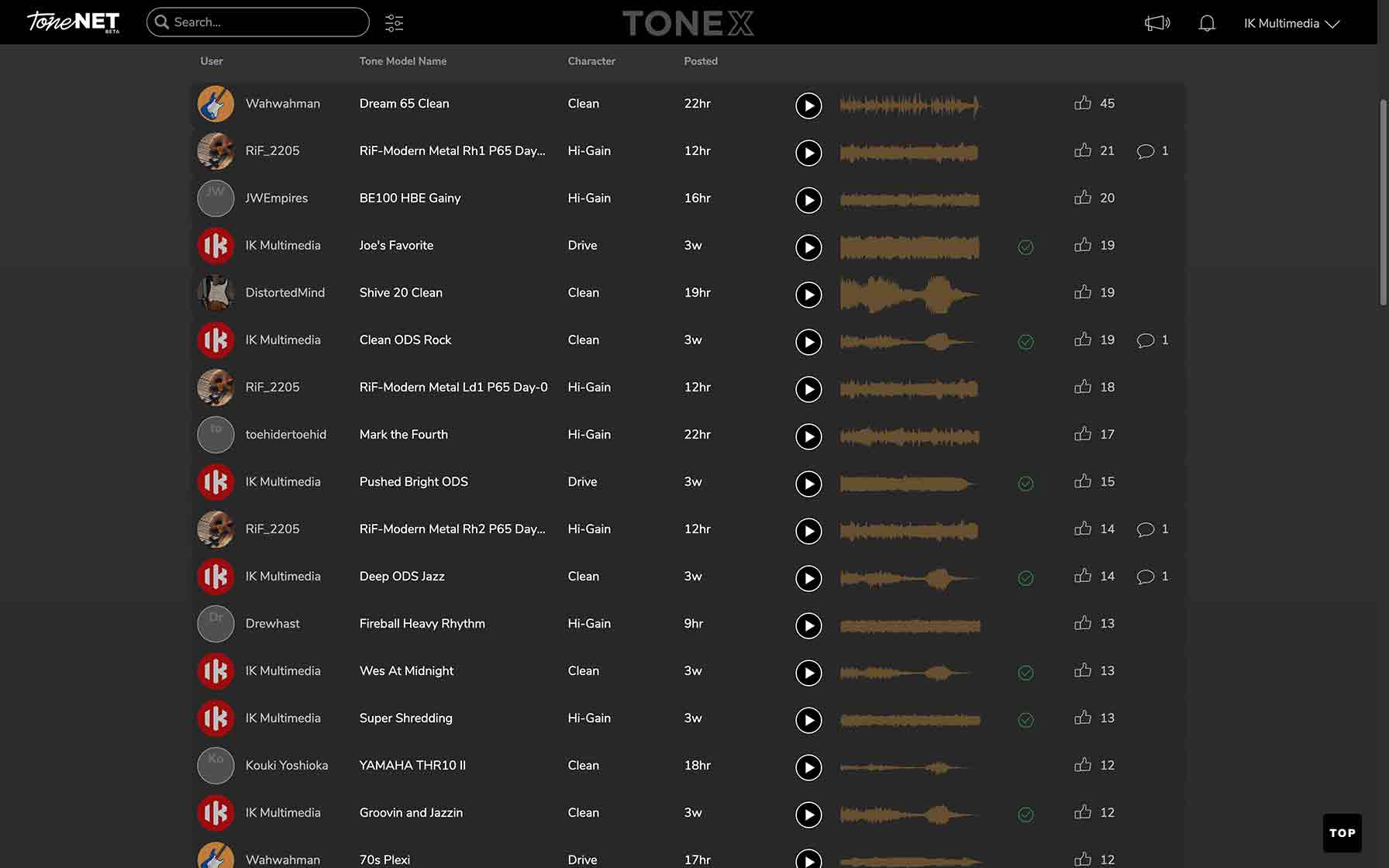Jump back with the TOP button
Screen dimensions: 1389x868
1342,833
